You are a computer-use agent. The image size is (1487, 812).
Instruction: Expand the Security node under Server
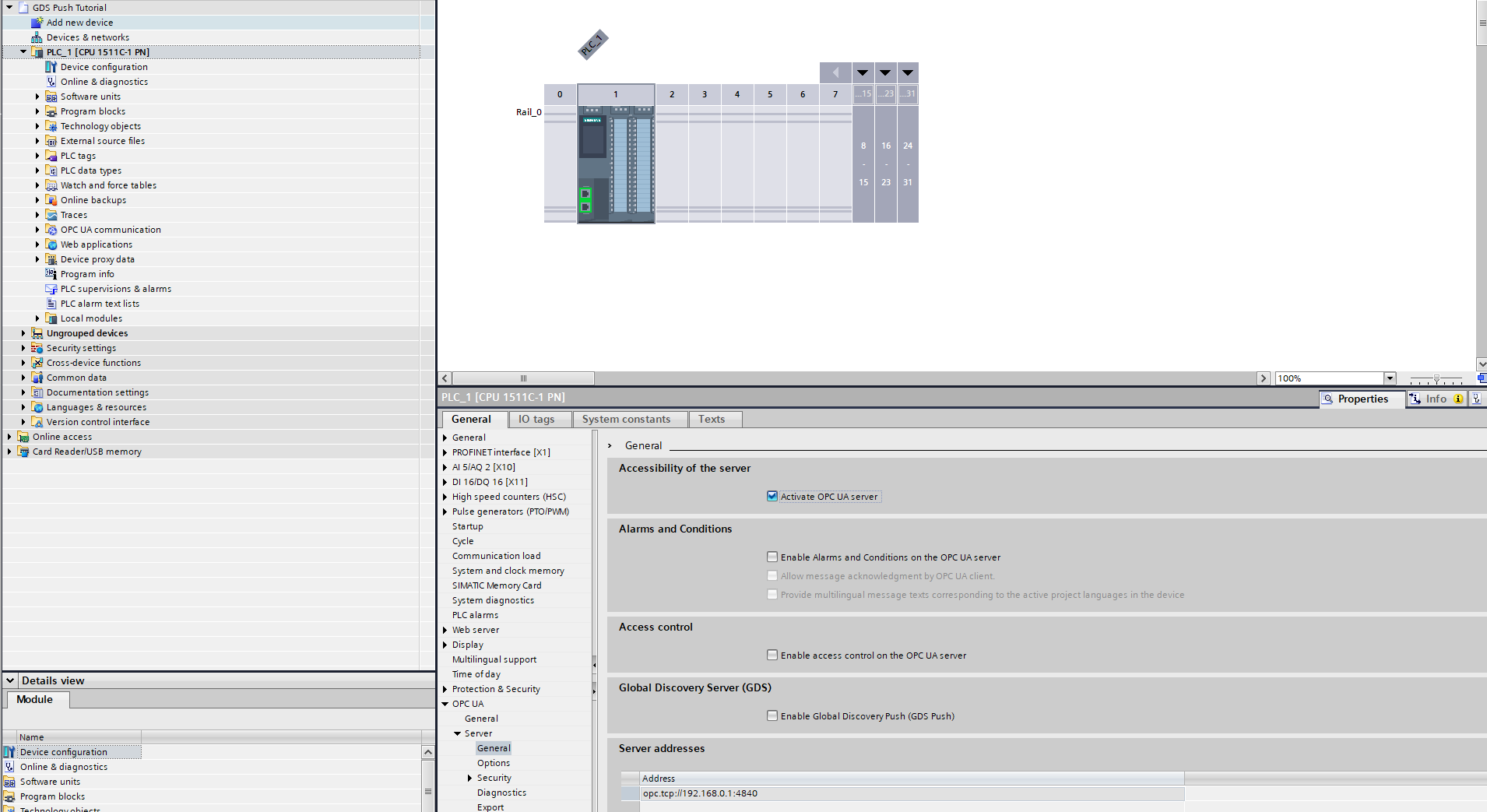pyautogui.click(x=469, y=778)
